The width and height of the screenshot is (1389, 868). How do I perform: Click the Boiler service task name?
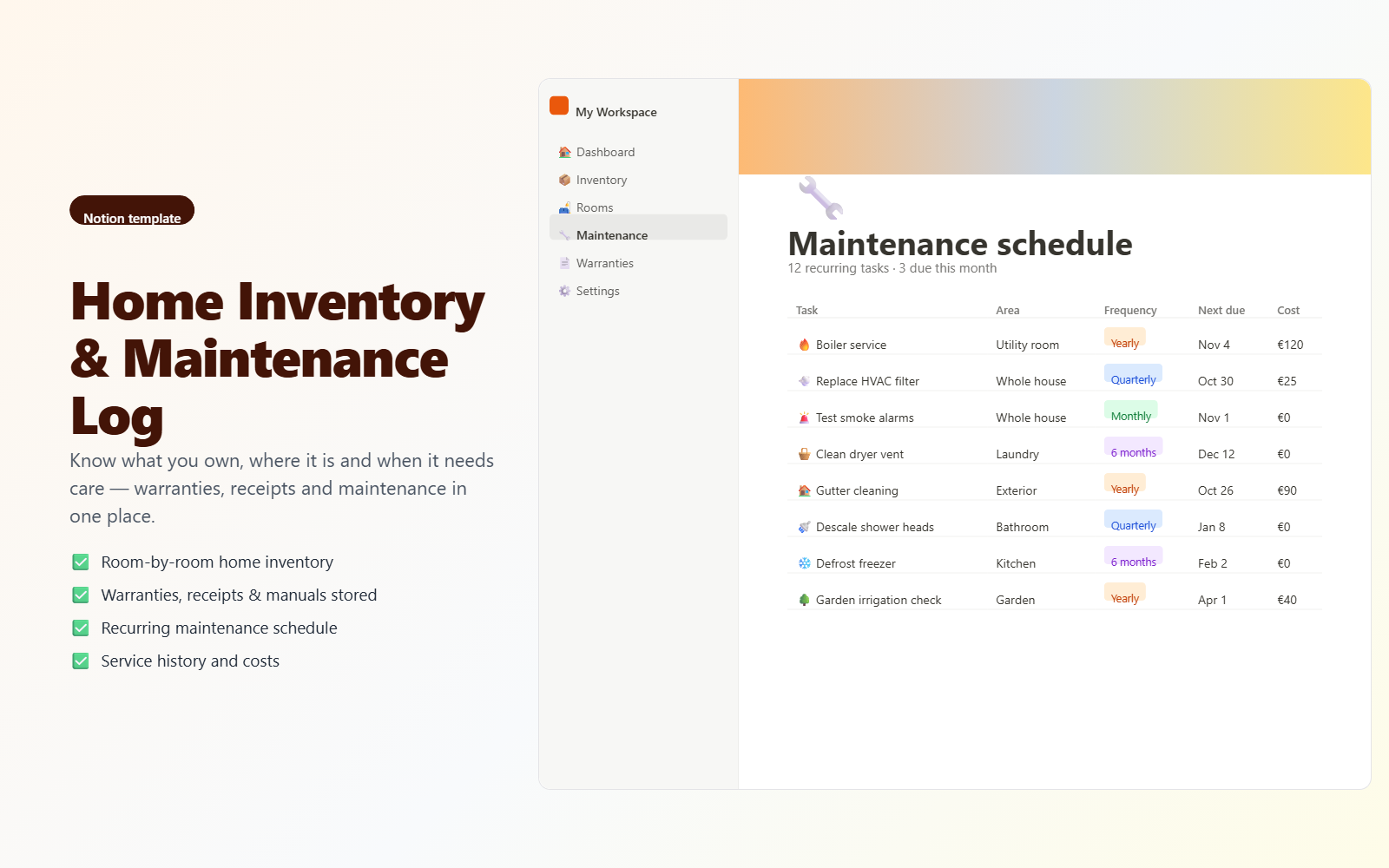click(851, 345)
